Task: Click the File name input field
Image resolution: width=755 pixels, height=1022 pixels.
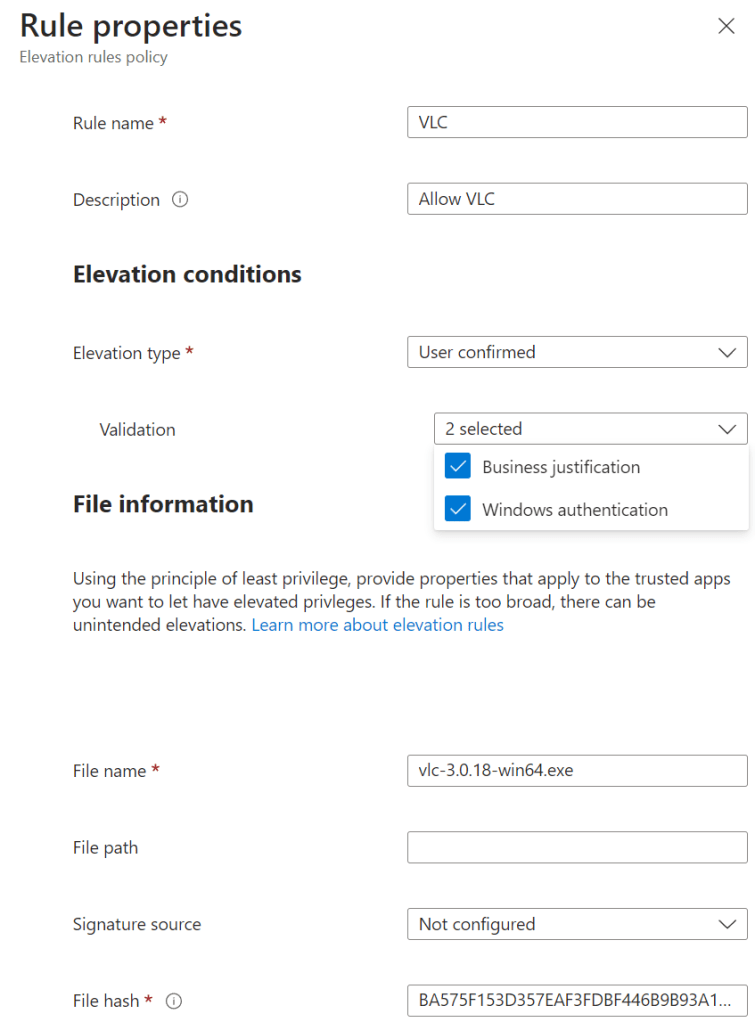Action: 577,771
